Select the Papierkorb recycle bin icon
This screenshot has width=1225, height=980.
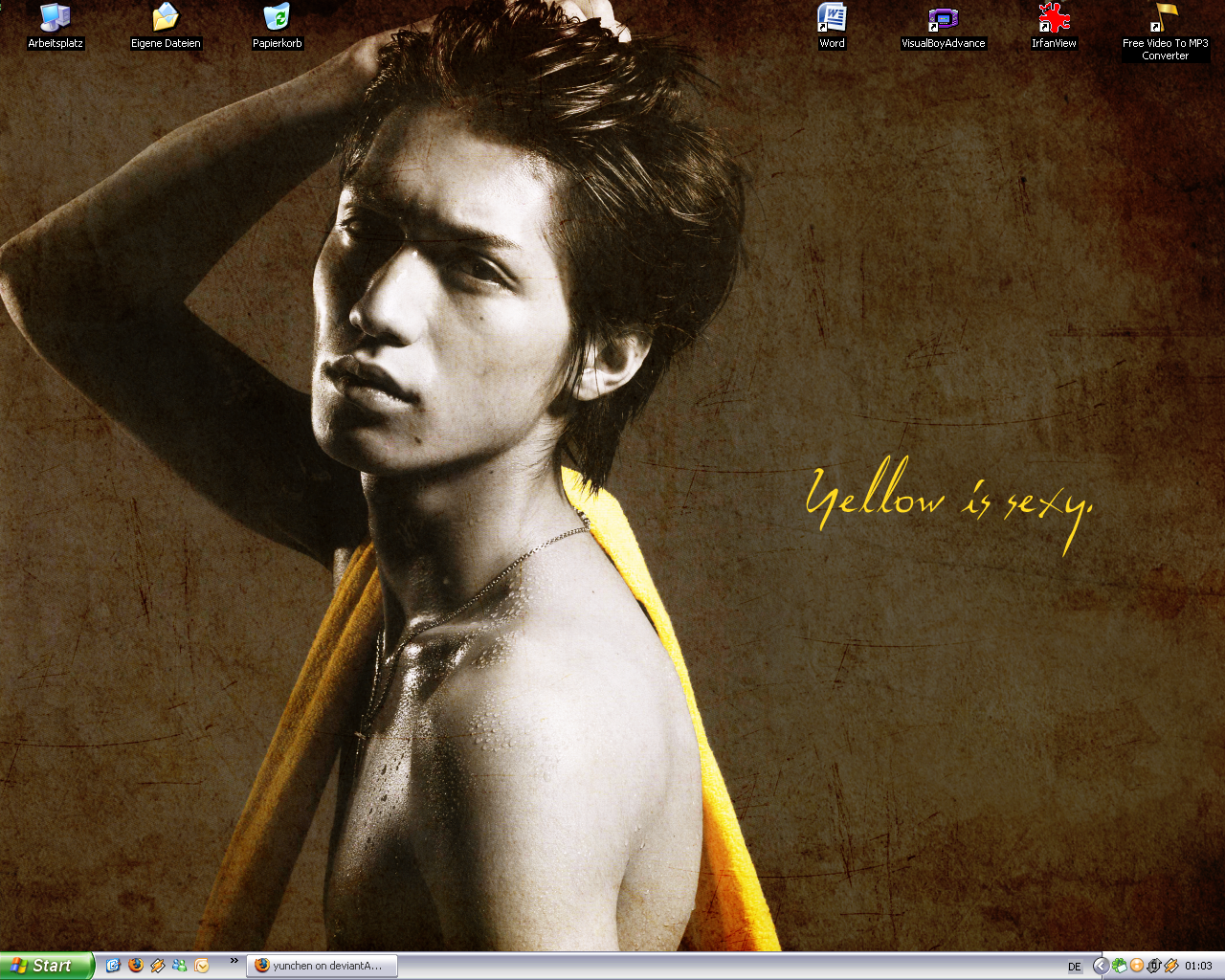pyautogui.click(x=277, y=27)
